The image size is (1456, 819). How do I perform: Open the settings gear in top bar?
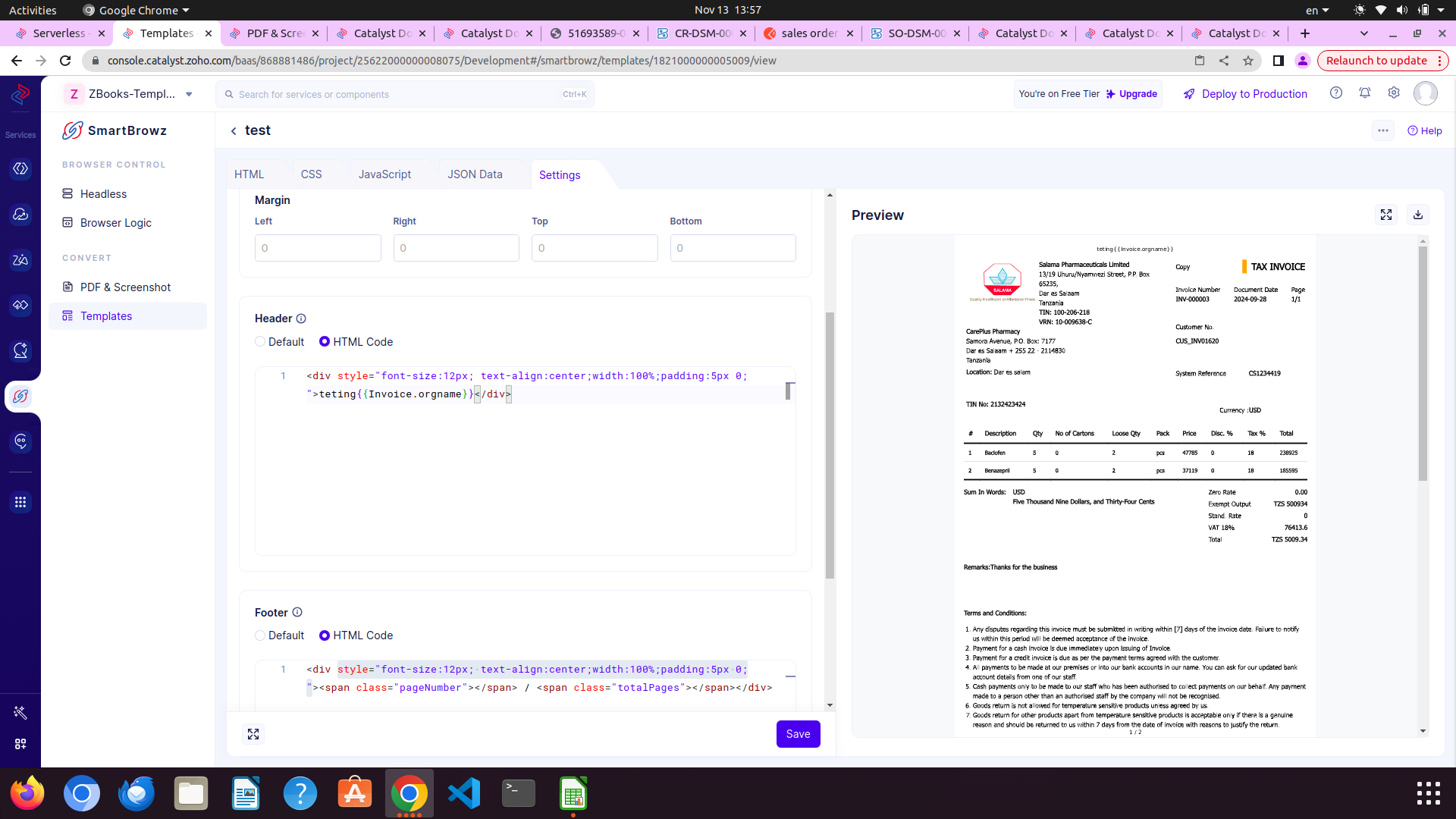coord(1394,93)
